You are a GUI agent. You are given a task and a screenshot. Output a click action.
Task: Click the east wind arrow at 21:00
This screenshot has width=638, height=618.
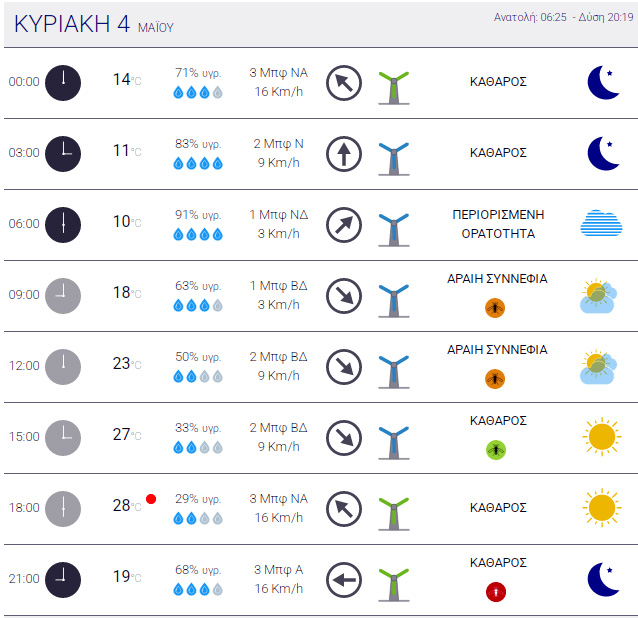tap(344, 580)
